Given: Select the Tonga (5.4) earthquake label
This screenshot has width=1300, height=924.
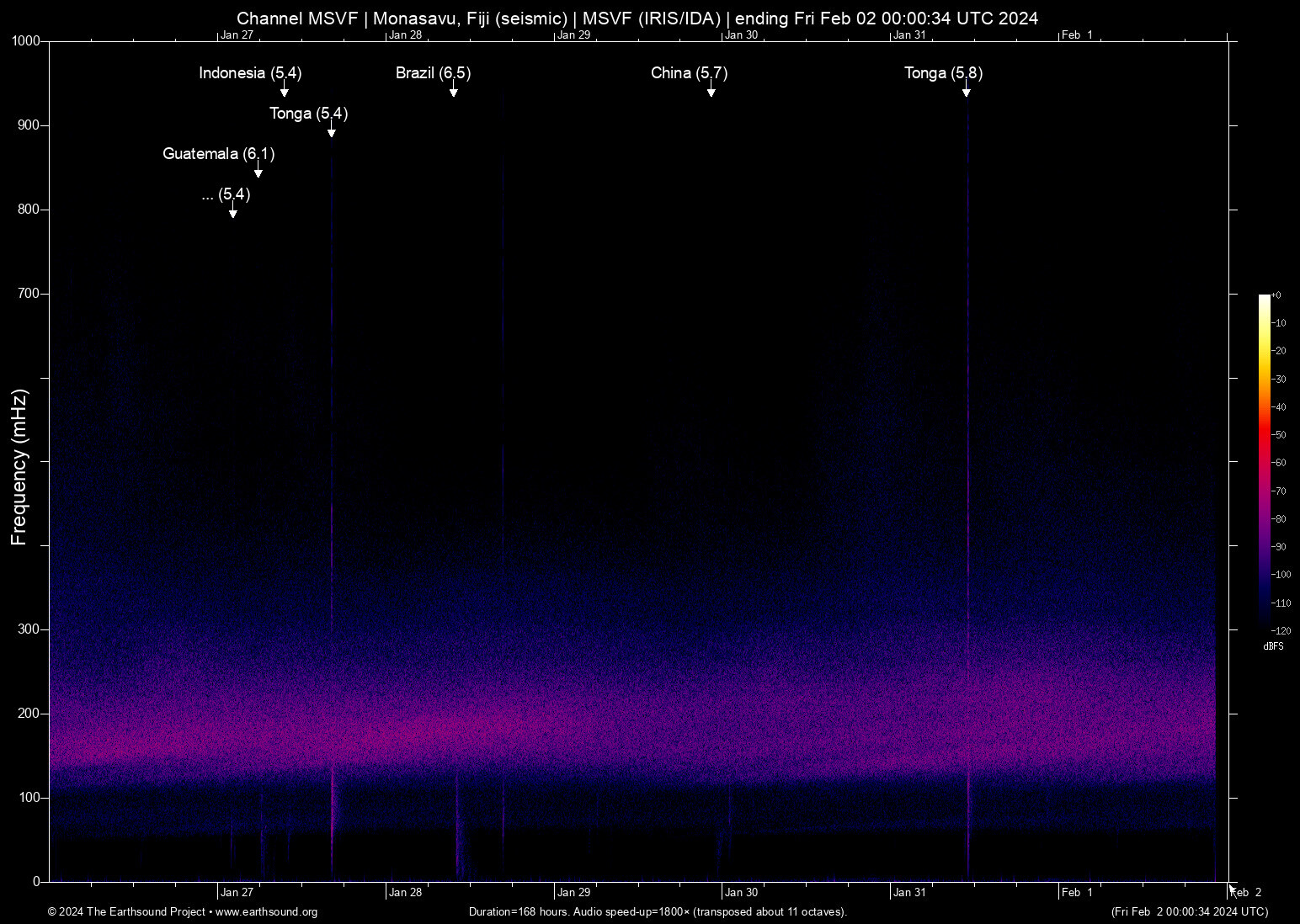Looking at the screenshot, I should pyautogui.click(x=309, y=114).
